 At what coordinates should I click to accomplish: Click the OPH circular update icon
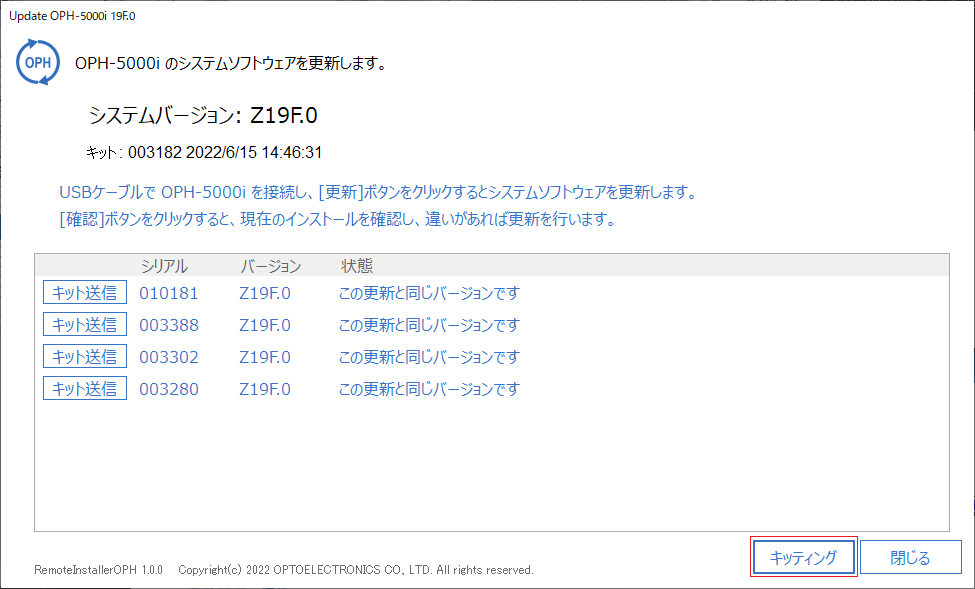coord(38,62)
